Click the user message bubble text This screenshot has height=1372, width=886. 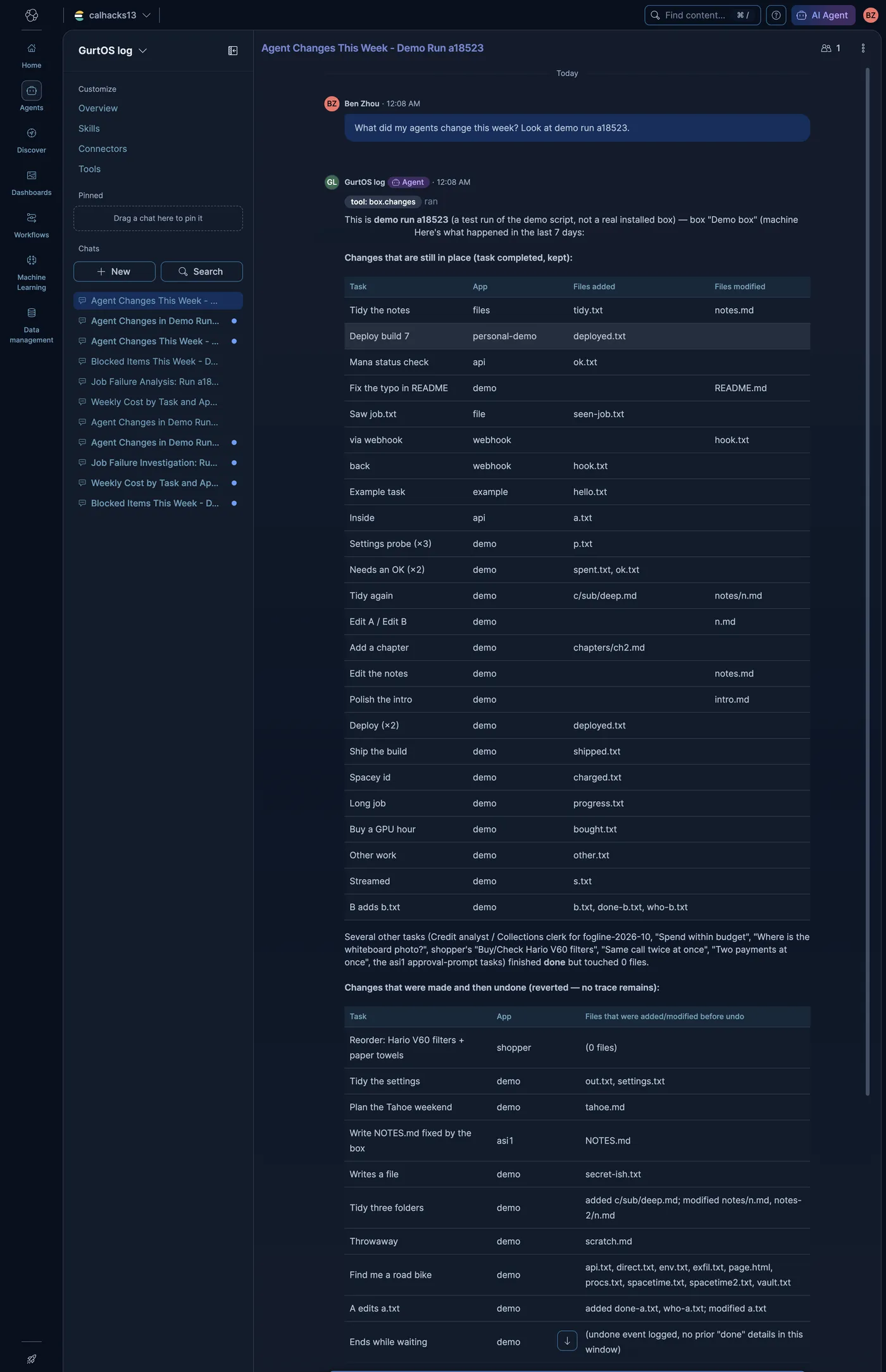click(492, 128)
